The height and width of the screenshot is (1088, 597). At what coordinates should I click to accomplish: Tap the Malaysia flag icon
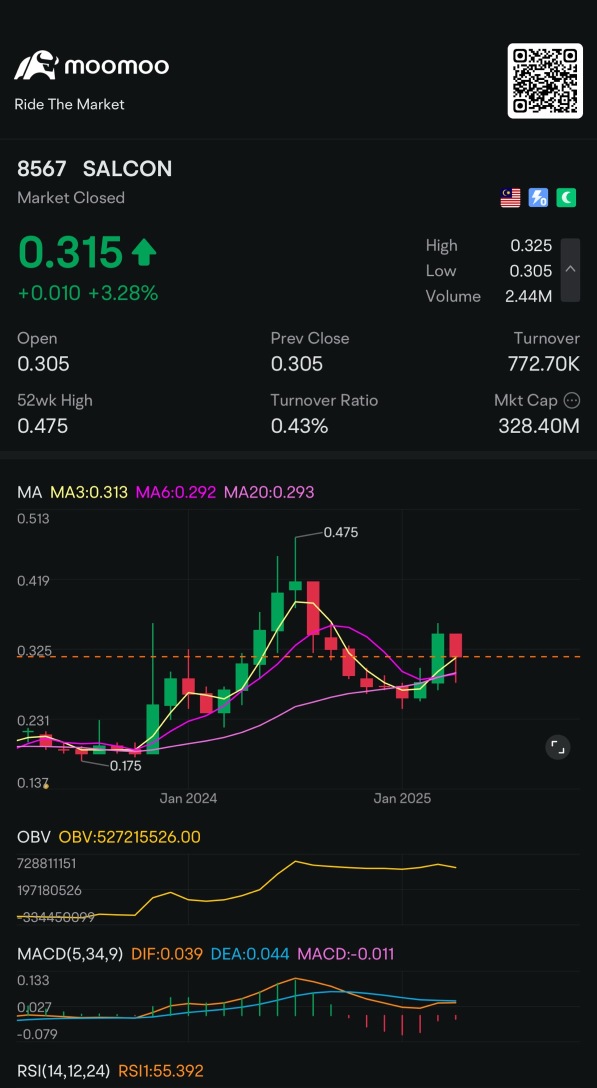(x=510, y=198)
